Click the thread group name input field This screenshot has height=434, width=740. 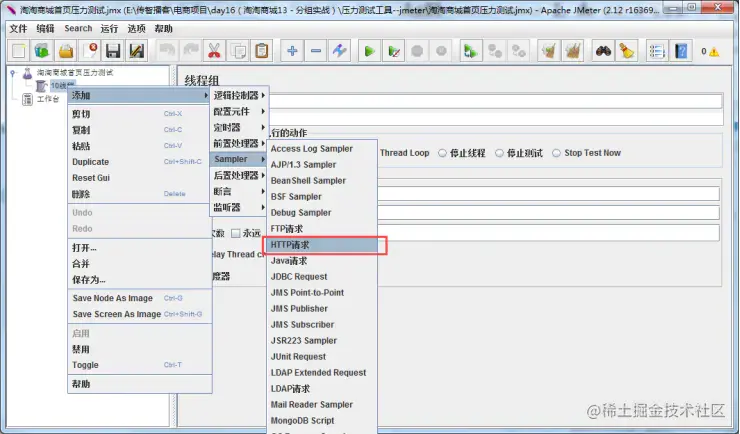pos(496,101)
